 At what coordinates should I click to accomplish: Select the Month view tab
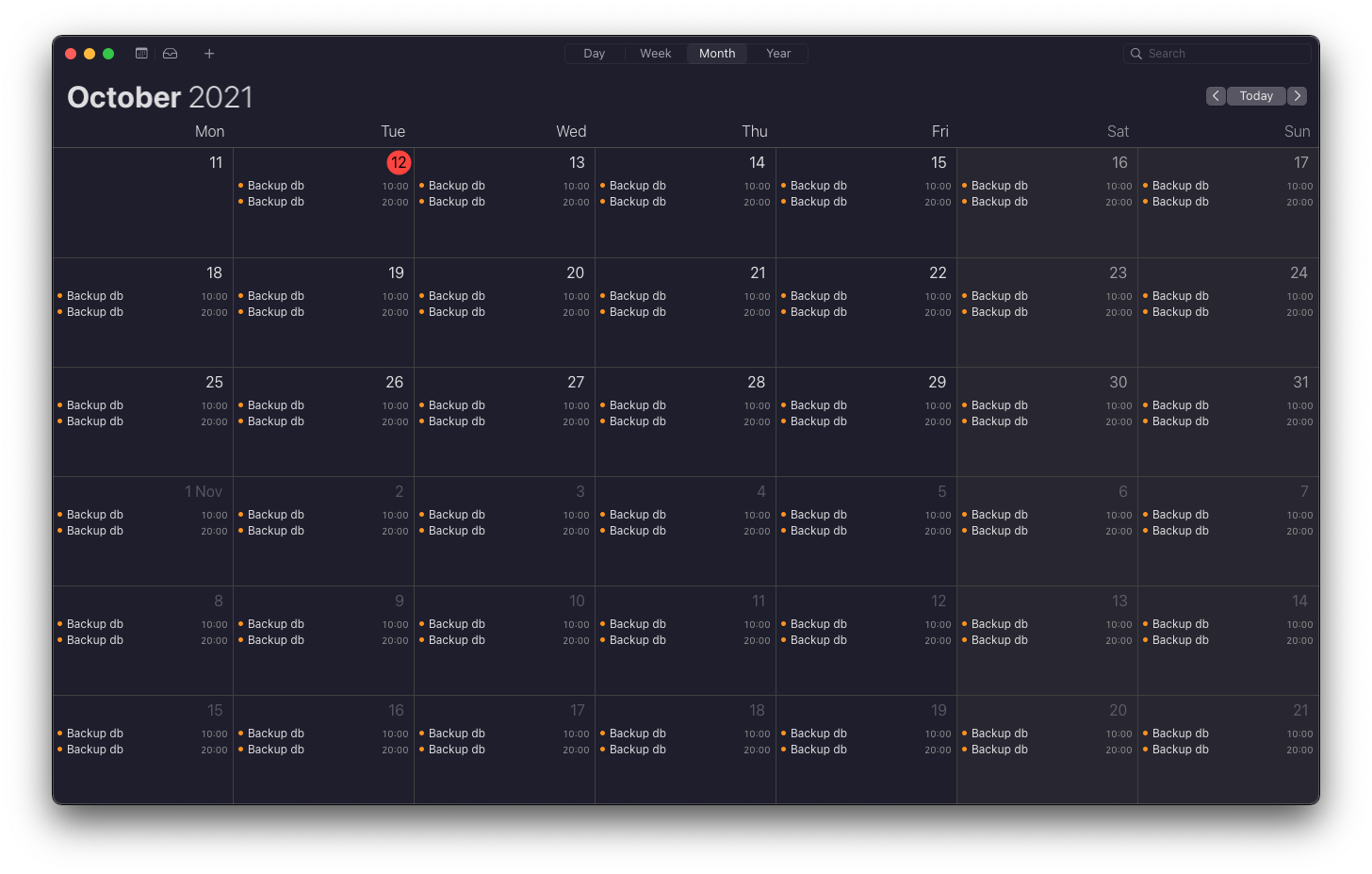[x=717, y=54]
